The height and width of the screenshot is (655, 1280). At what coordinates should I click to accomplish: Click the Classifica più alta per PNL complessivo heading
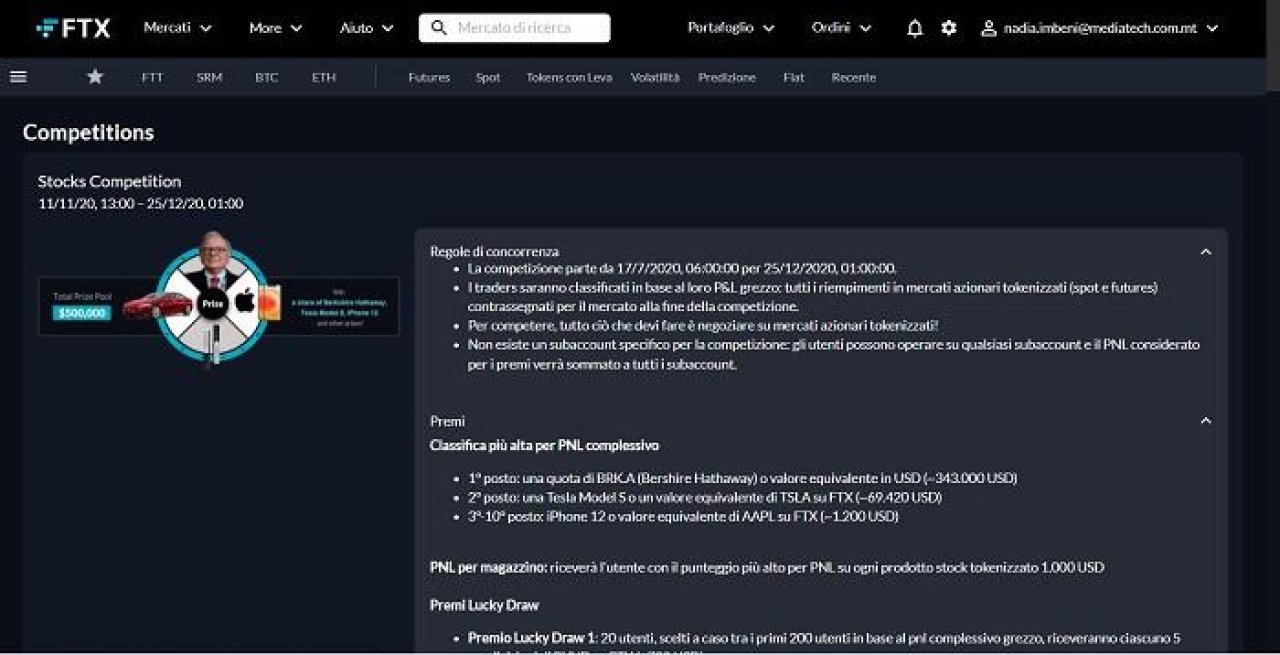544,445
